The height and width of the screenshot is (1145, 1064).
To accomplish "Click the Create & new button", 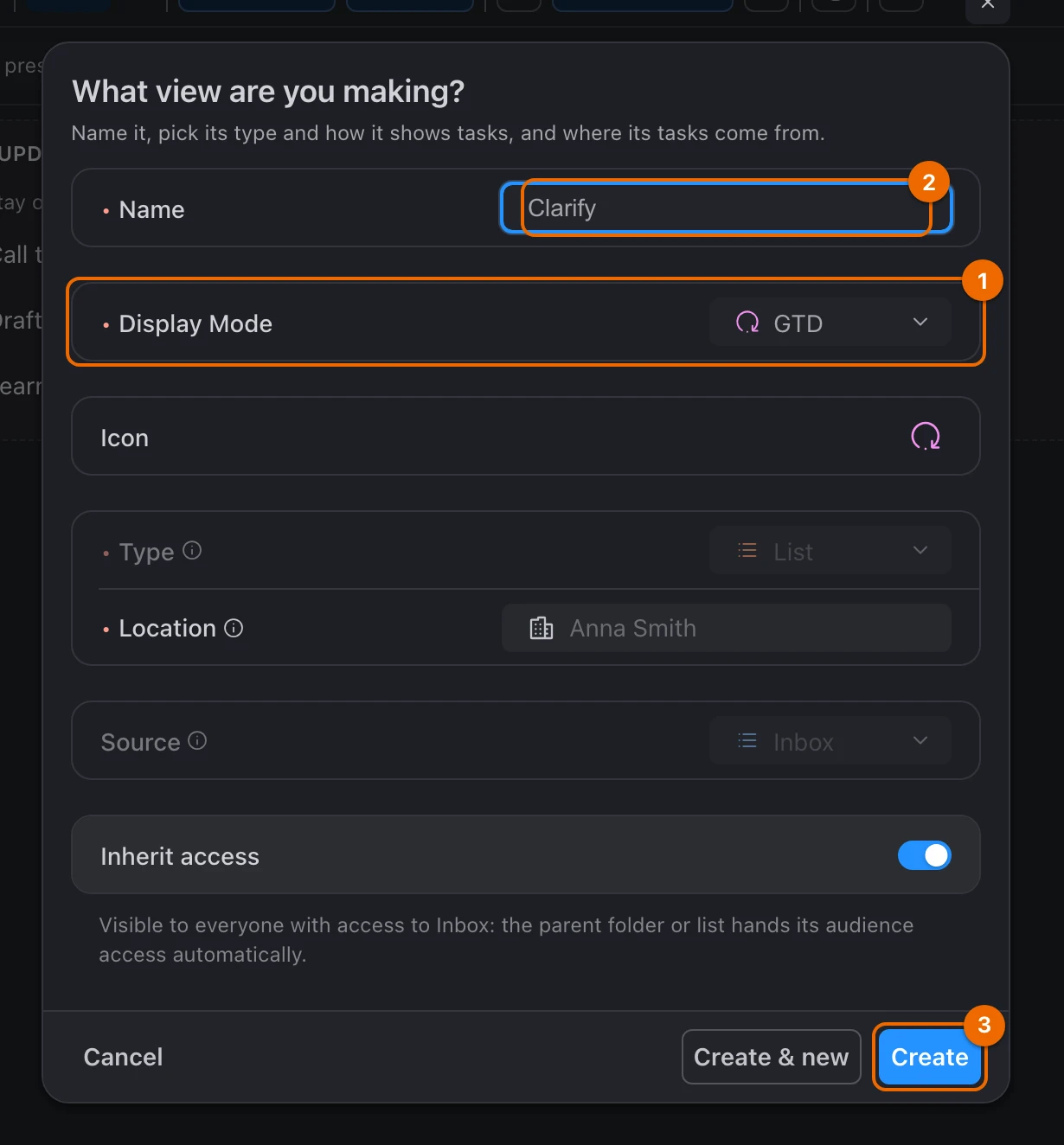I will (771, 1057).
